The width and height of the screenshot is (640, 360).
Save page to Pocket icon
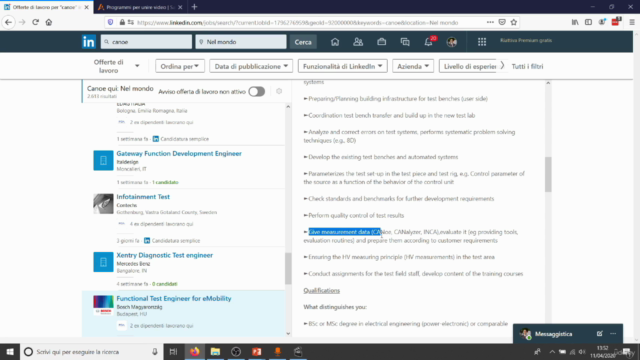(x=502, y=22)
